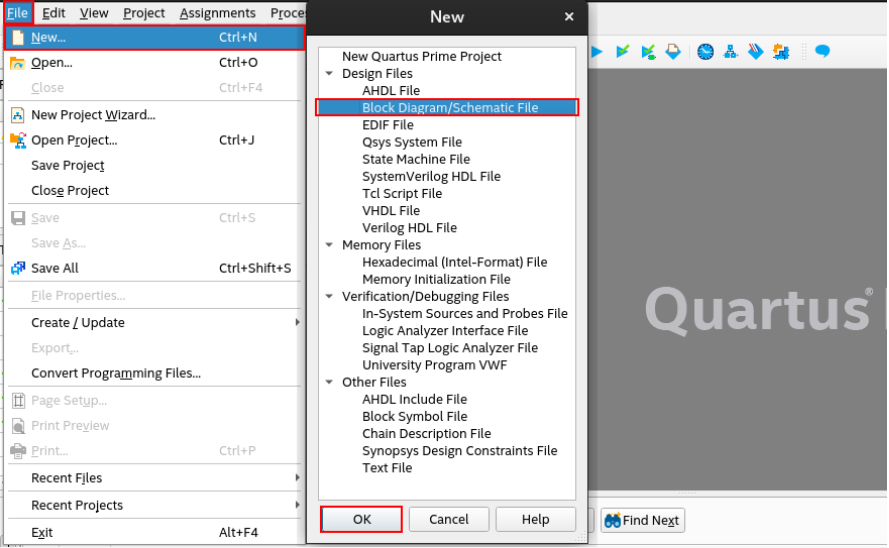This screenshot has width=889, height=548.
Task: Select Logic Analyzer Interface File entry
Action: point(444,330)
